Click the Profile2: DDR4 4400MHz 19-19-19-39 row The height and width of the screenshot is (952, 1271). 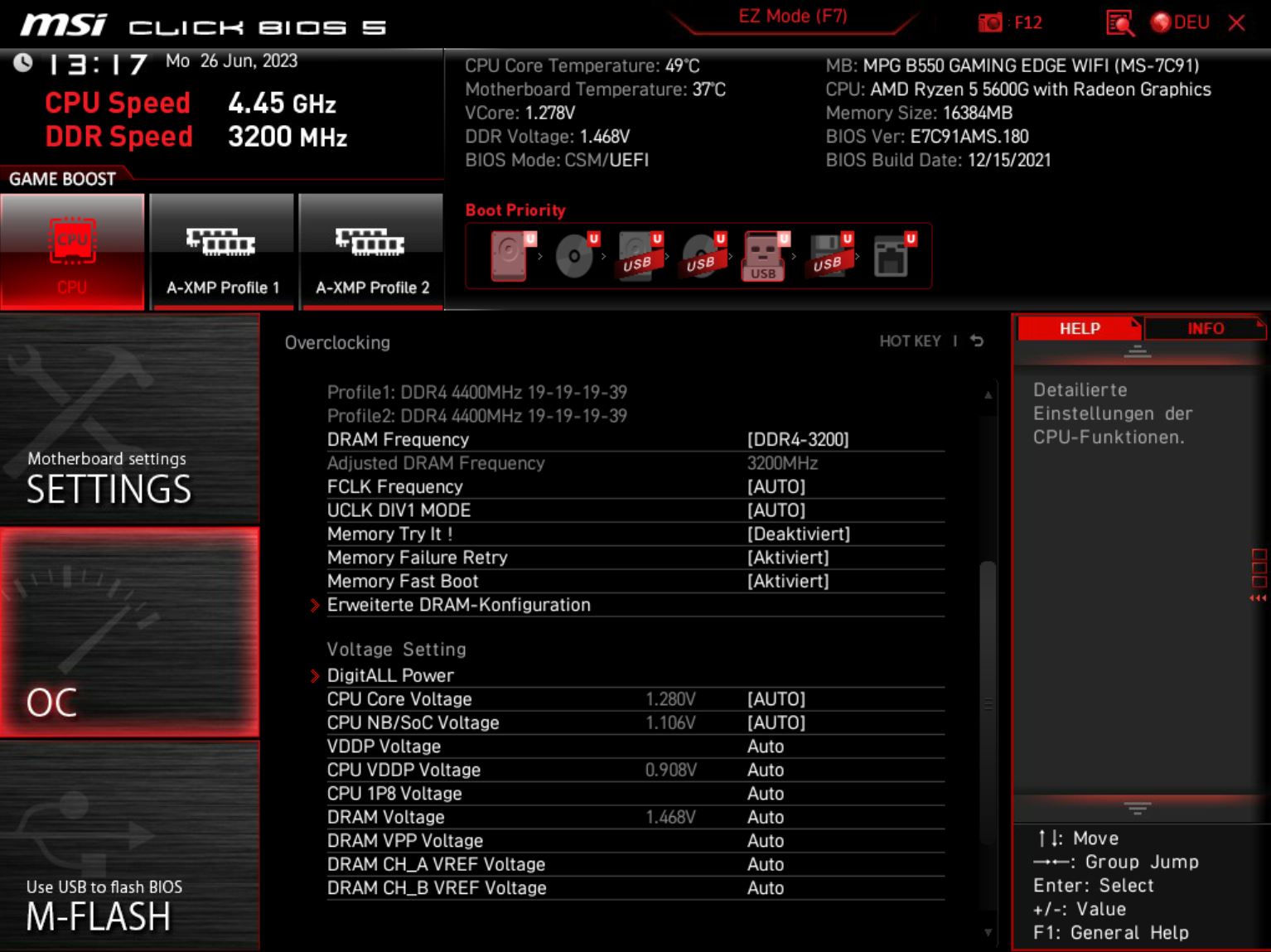(477, 416)
